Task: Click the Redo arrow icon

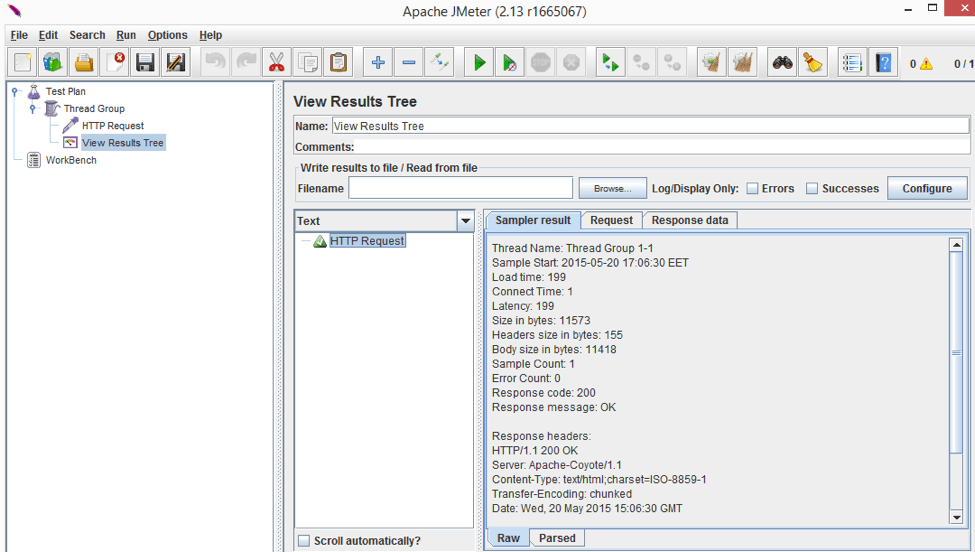Action: 246,62
